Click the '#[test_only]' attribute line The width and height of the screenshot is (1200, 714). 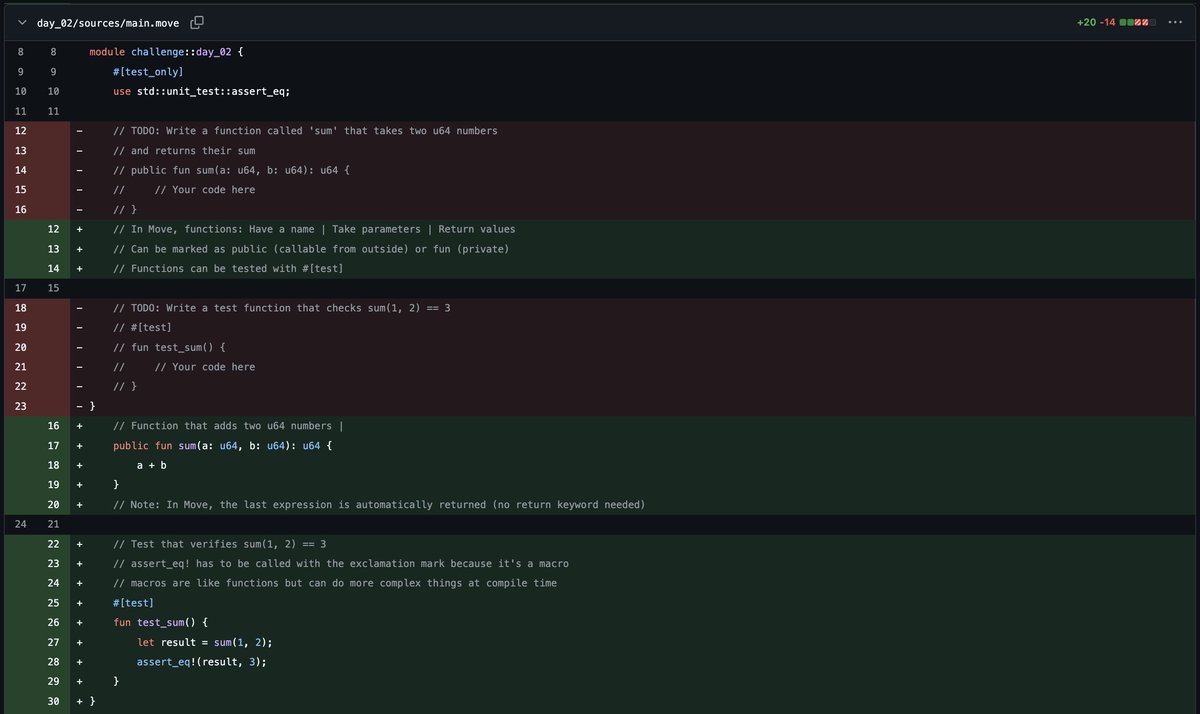point(148,72)
